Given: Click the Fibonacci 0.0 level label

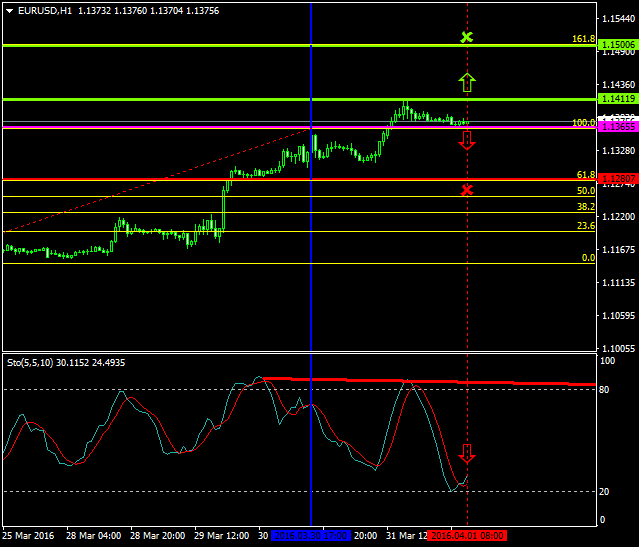Looking at the screenshot, I should click(589, 258).
